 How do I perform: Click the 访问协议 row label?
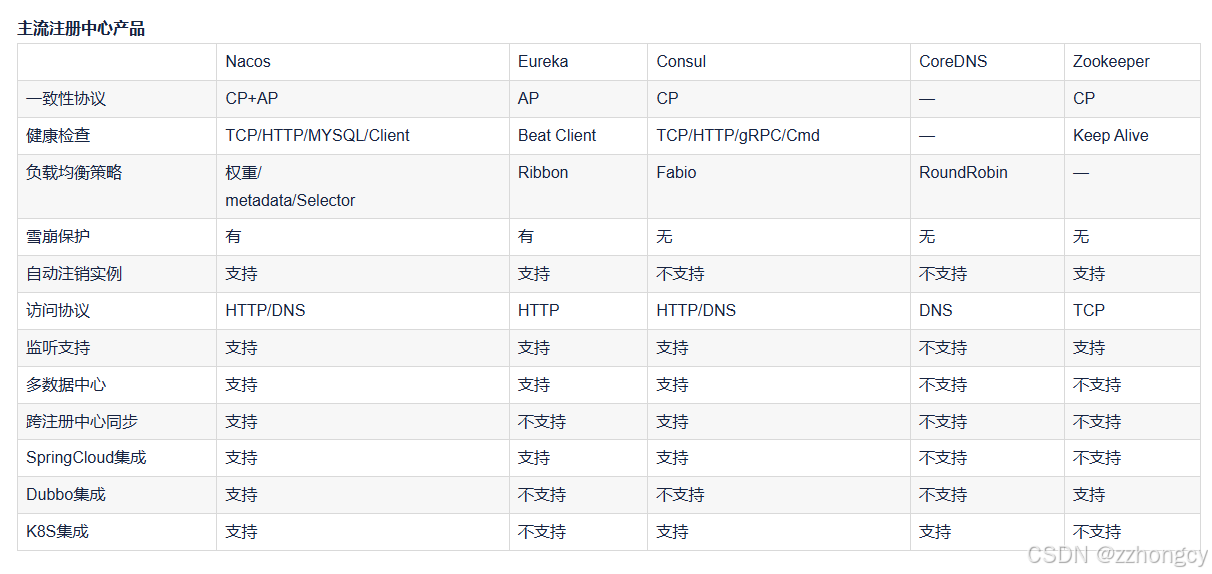coord(58,311)
